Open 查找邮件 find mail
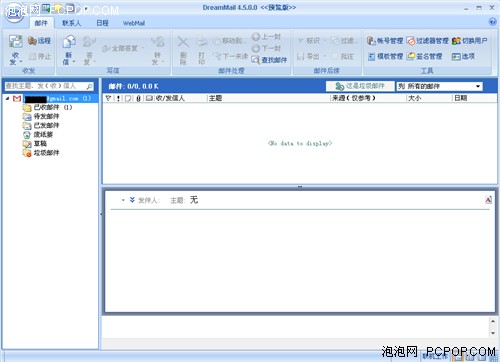 point(269,60)
